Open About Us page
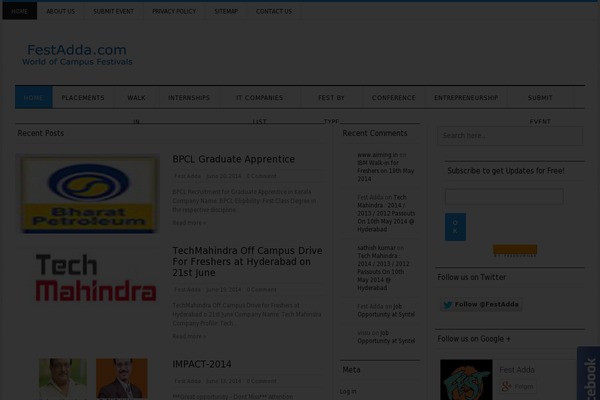Image resolution: width=600 pixels, height=400 pixels. tap(60, 11)
